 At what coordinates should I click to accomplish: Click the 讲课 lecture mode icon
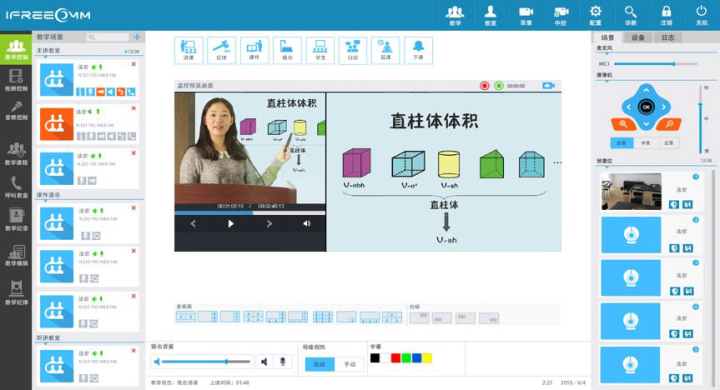[189, 50]
